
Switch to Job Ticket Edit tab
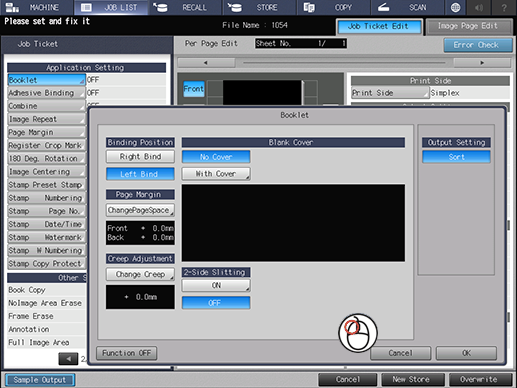(x=378, y=27)
